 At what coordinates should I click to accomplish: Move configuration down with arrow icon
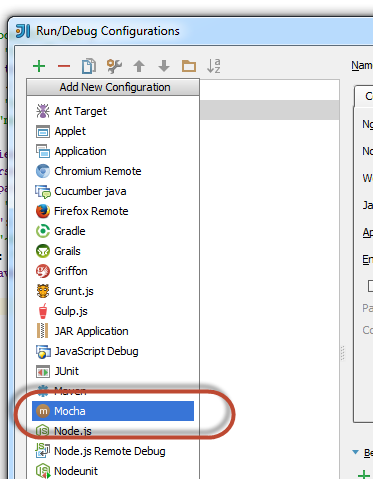164,66
